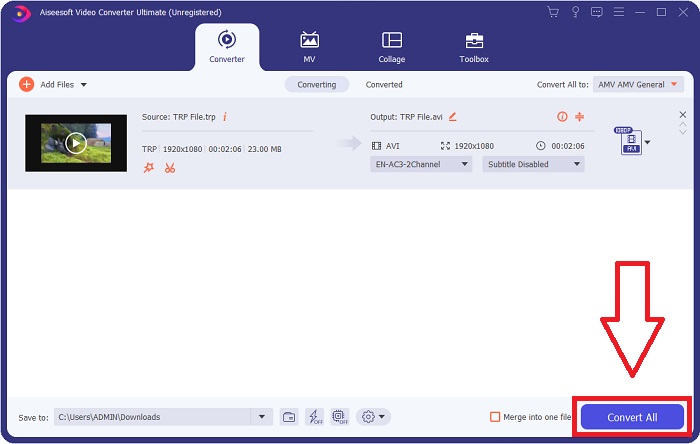The image size is (700, 444).
Task: Open the Toolbox tab
Action: point(474,46)
